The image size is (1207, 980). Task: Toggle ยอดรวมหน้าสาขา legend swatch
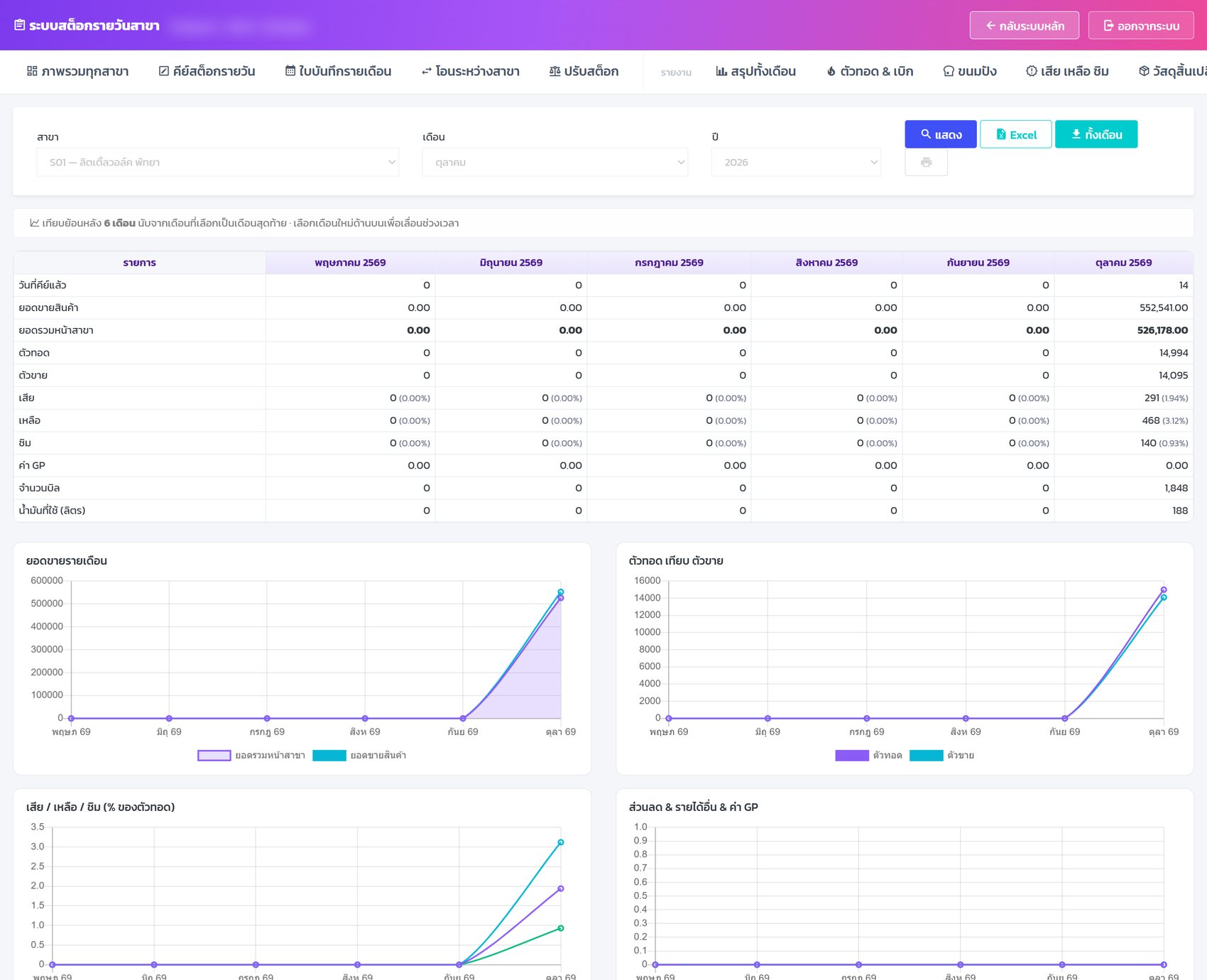pyautogui.click(x=214, y=756)
